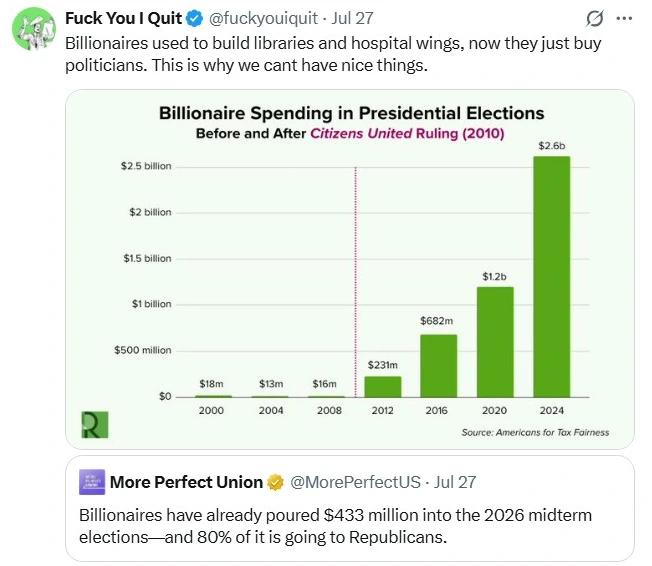Click the Fuck You I Quit display name
The width and height of the screenshot is (652, 566).
point(123,18)
